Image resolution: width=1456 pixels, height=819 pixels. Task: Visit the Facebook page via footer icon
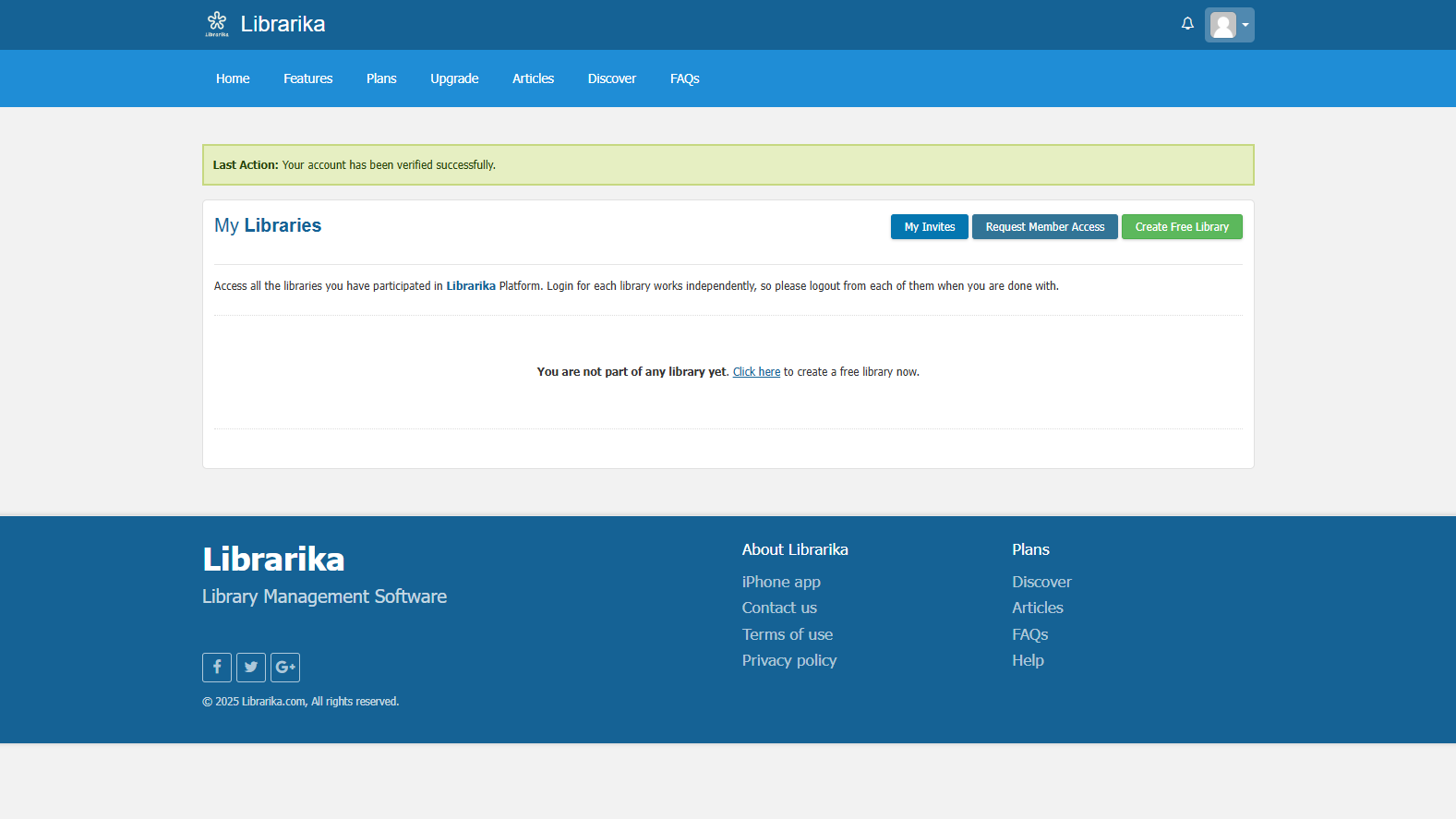[217, 667]
